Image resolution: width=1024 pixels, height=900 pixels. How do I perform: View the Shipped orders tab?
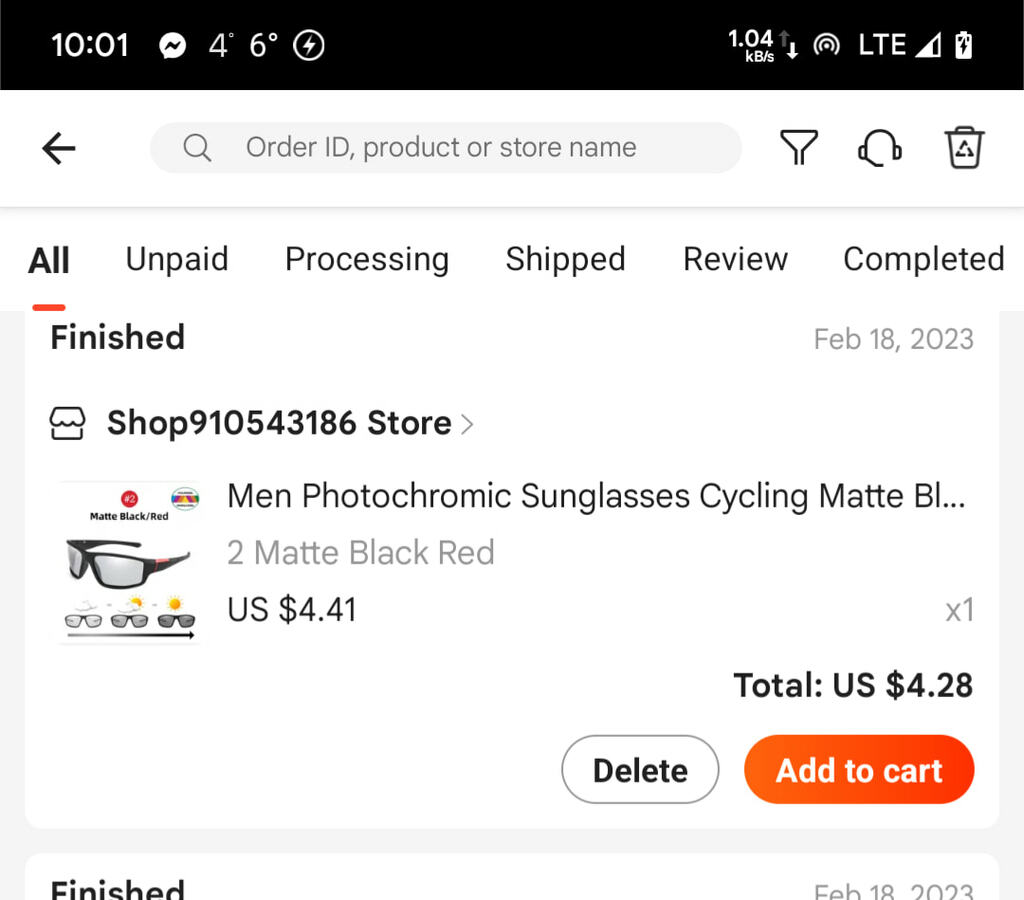(565, 259)
